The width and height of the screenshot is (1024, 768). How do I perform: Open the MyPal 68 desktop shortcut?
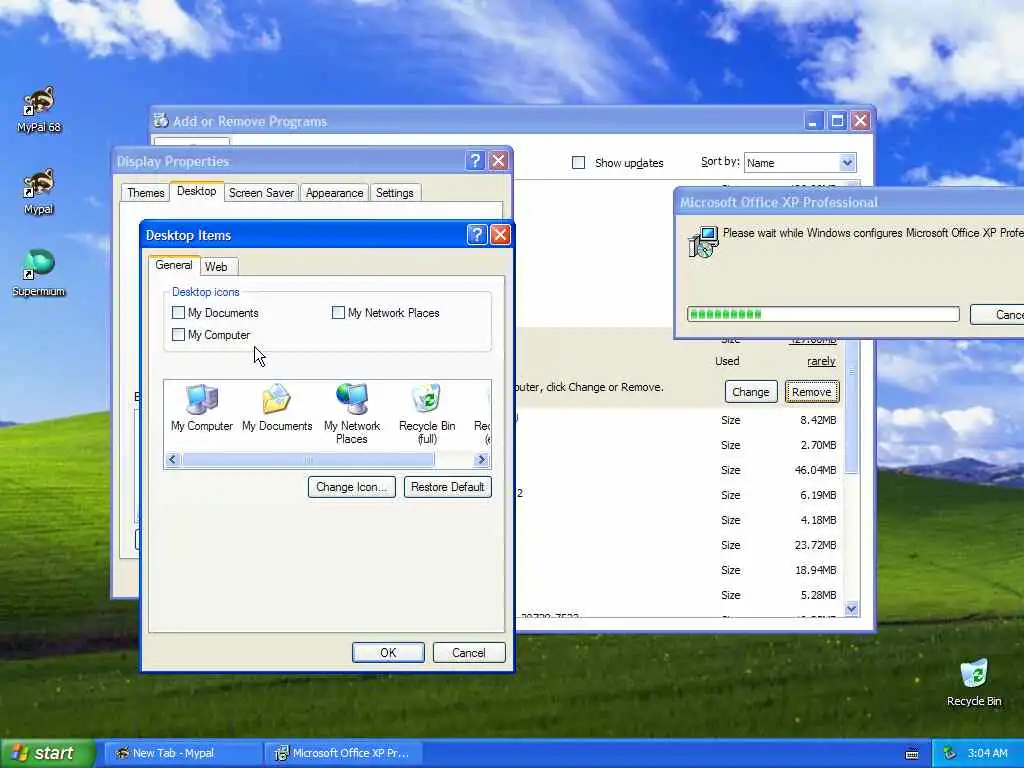coord(39,110)
